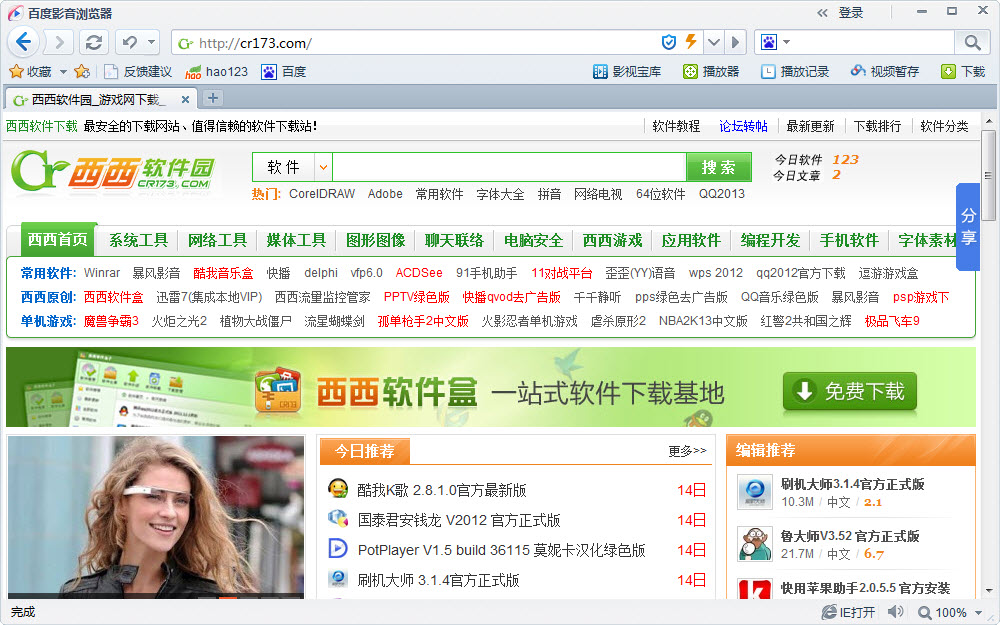Close the 西西软件园 tab
This screenshot has height=625, width=1000.
click(185, 99)
